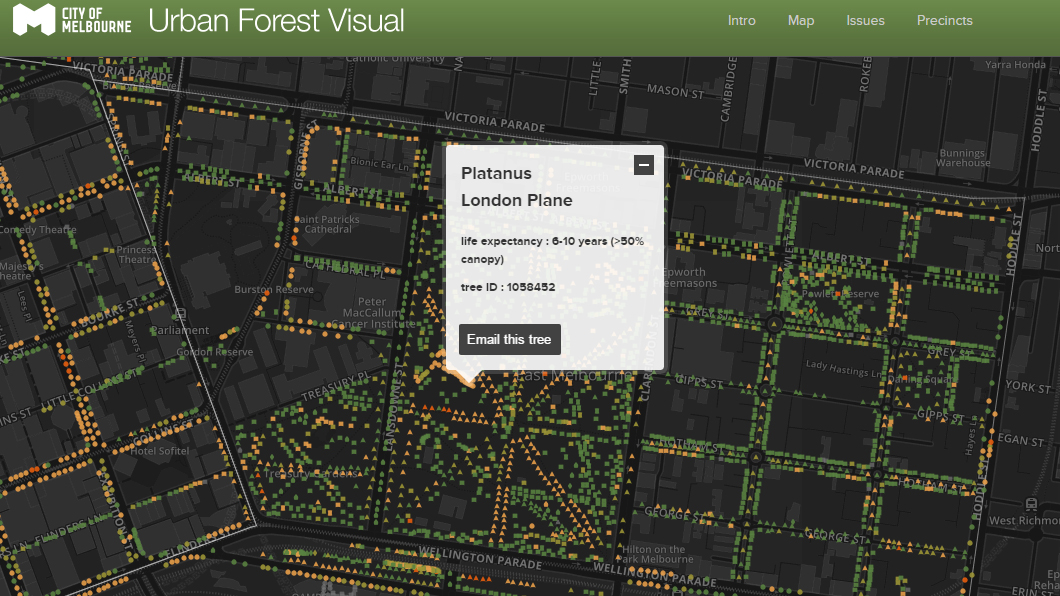
Task: Click the Powlett Reserve park label
Action: [840, 294]
